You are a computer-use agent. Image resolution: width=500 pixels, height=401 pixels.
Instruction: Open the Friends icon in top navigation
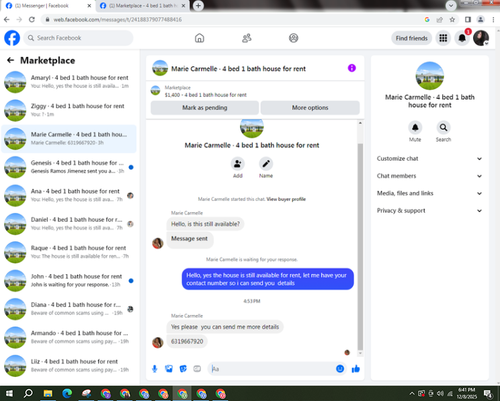pyautogui.click(x=246, y=38)
